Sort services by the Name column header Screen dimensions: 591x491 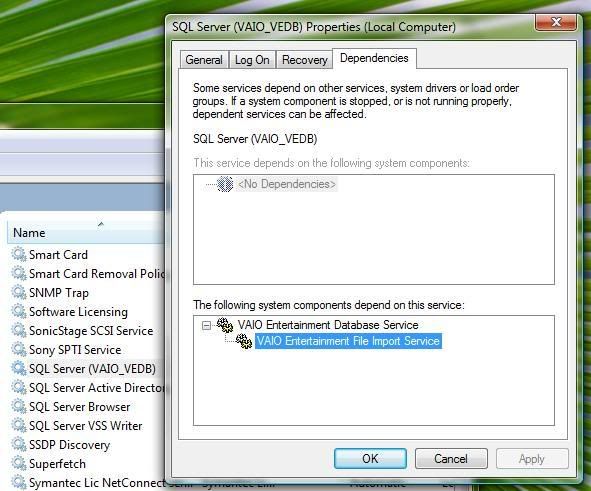(x=85, y=232)
